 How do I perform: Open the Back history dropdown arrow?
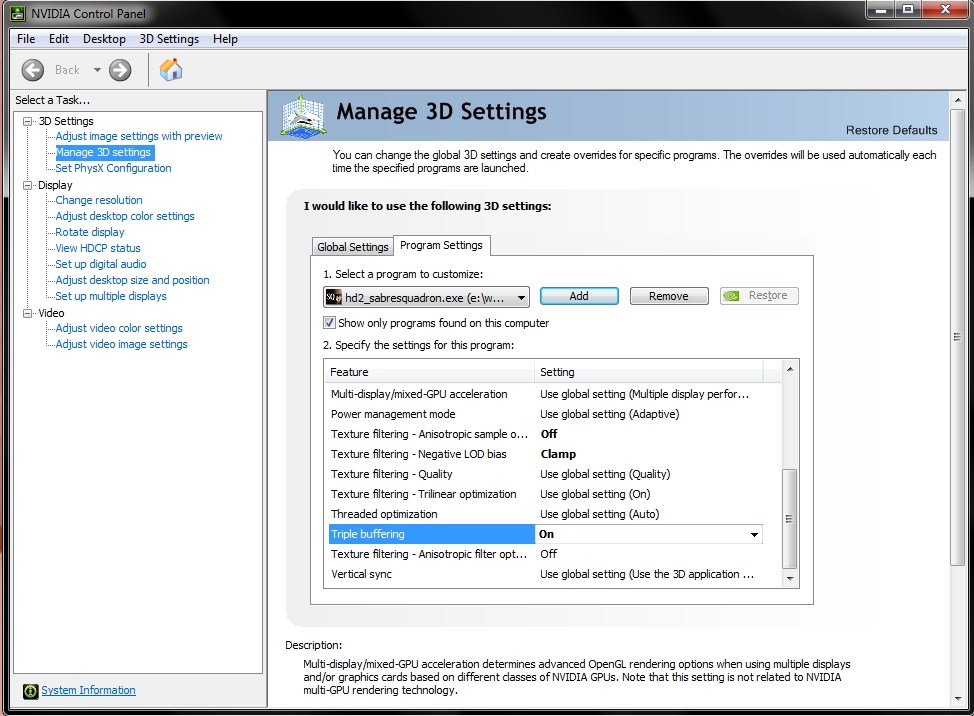pyautogui.click(x=97, y=70)
